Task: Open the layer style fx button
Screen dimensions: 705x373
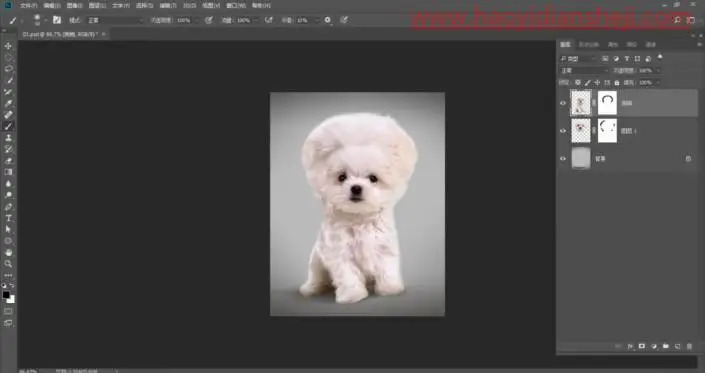Action: [630, 346]
